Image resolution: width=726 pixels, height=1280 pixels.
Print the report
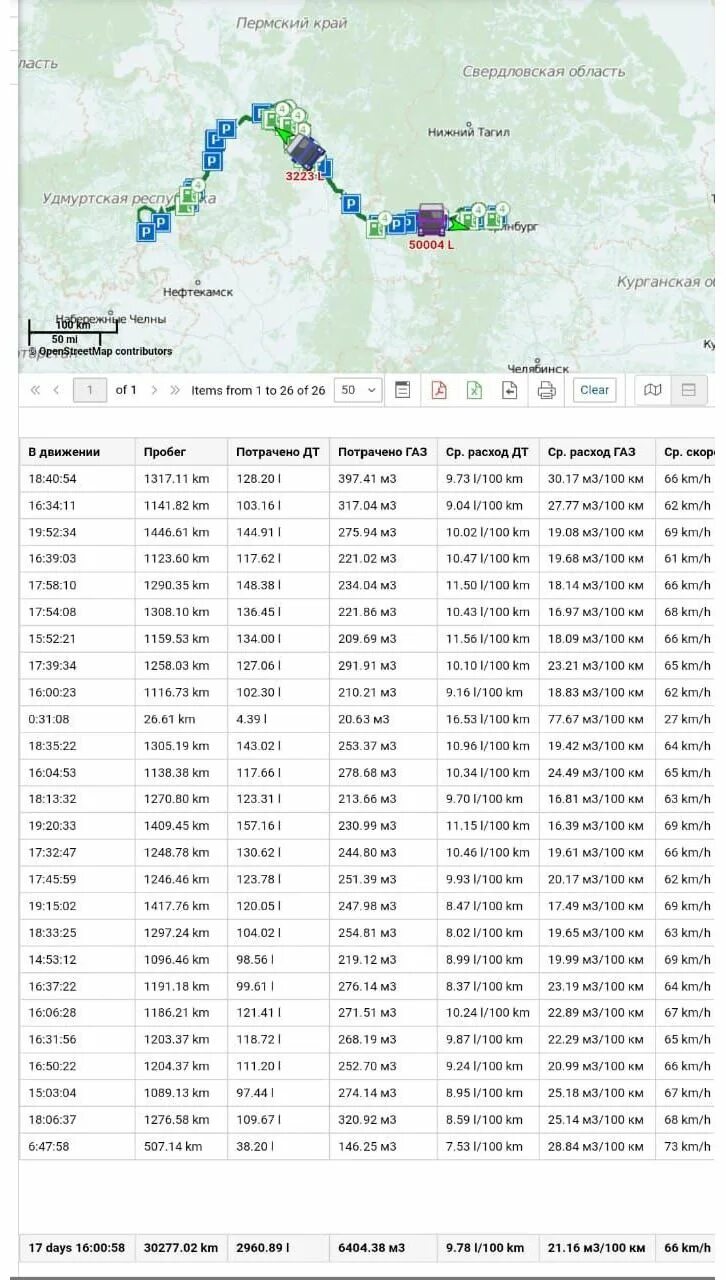coord(546,390)
